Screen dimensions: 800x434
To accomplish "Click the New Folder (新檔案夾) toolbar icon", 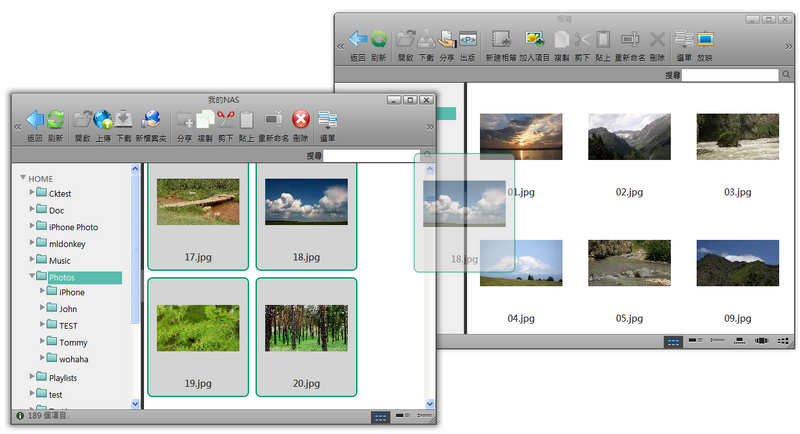I will (x=151, y=120).
